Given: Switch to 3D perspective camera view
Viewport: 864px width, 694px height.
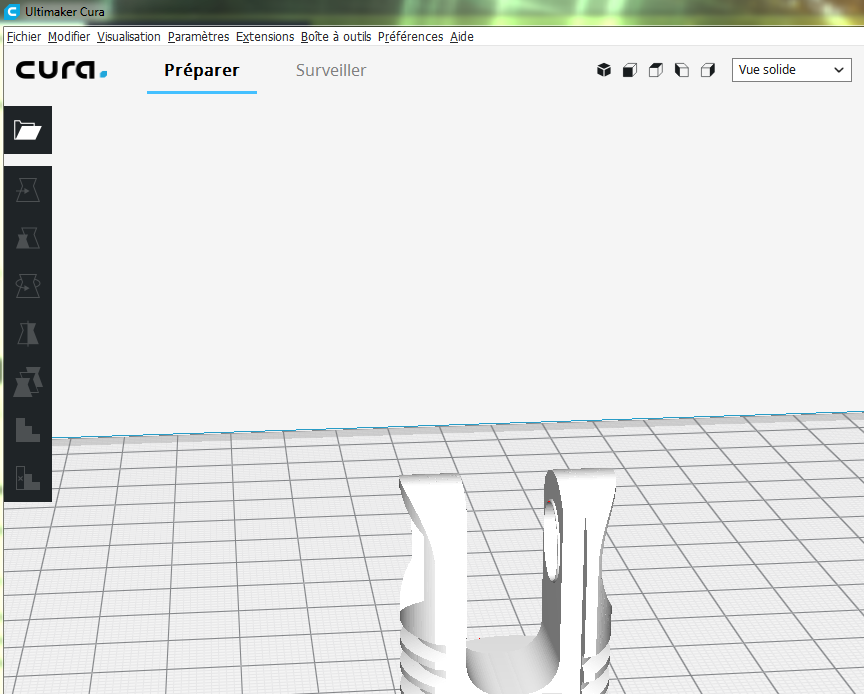Looking at the screenshot, I should (x=604, y=70).
